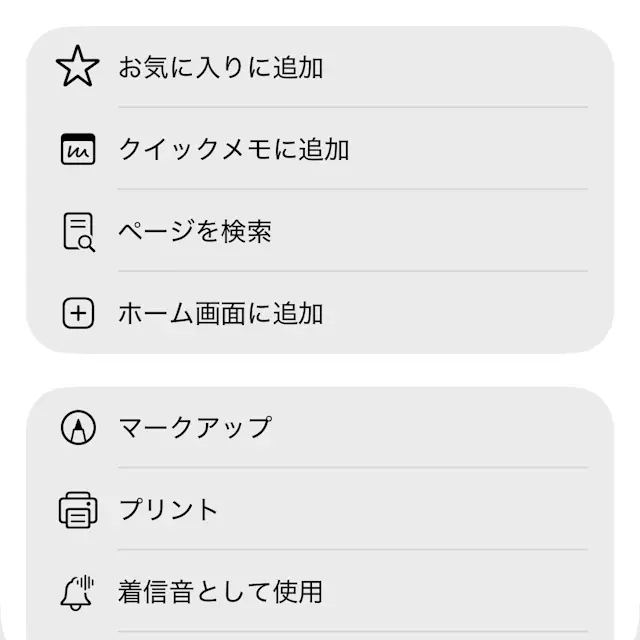This screenshot has height=640, width=640.
Task: Click the star icon for favorites
Action: 77,67
